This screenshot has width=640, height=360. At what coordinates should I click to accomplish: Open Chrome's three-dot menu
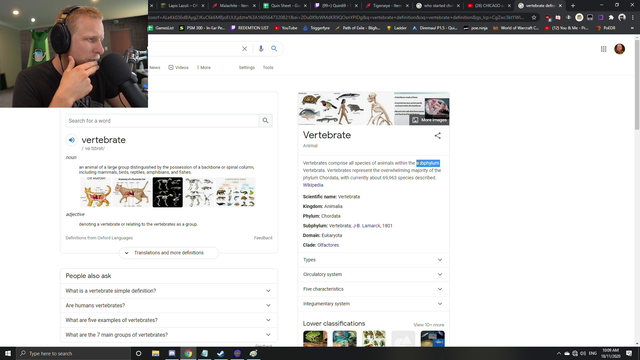[x=633, y=18]
